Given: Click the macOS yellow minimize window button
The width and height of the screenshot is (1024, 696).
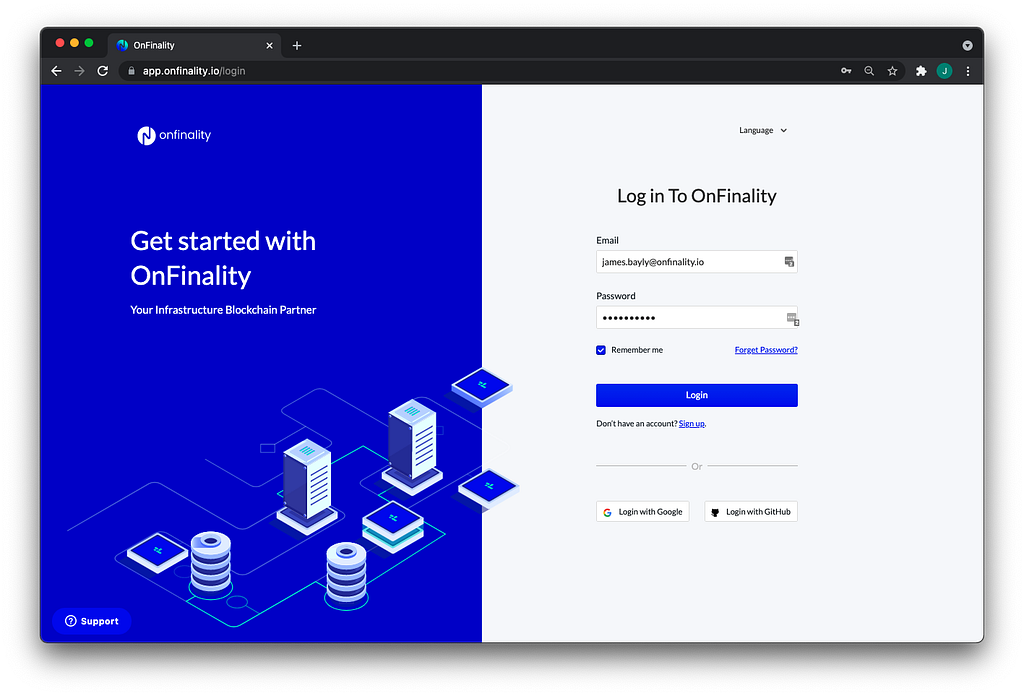Looking at the screenshot, I should point(74,43).
